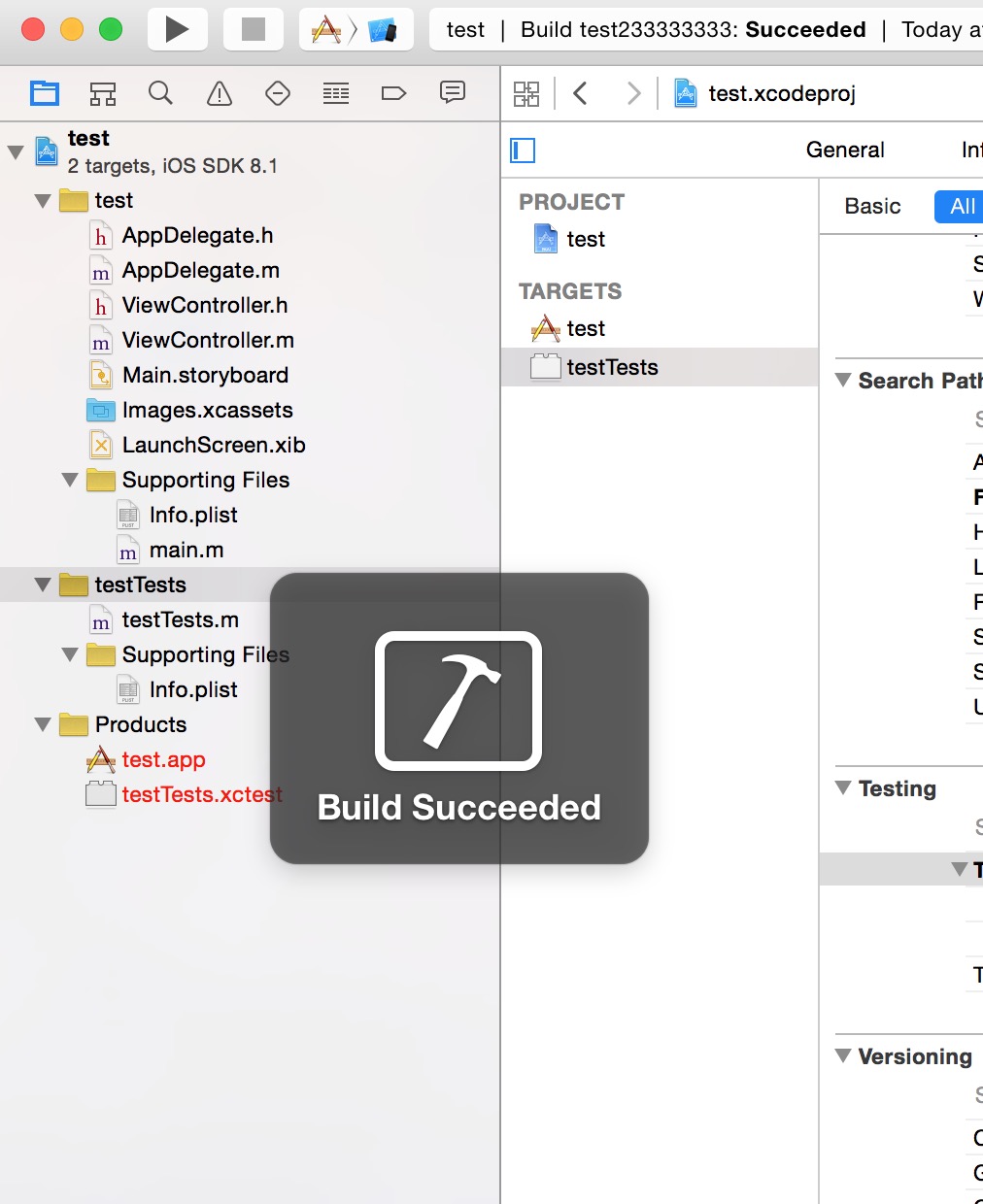
Task: Open the Breakpoint navigator
Action: [393, 93]
